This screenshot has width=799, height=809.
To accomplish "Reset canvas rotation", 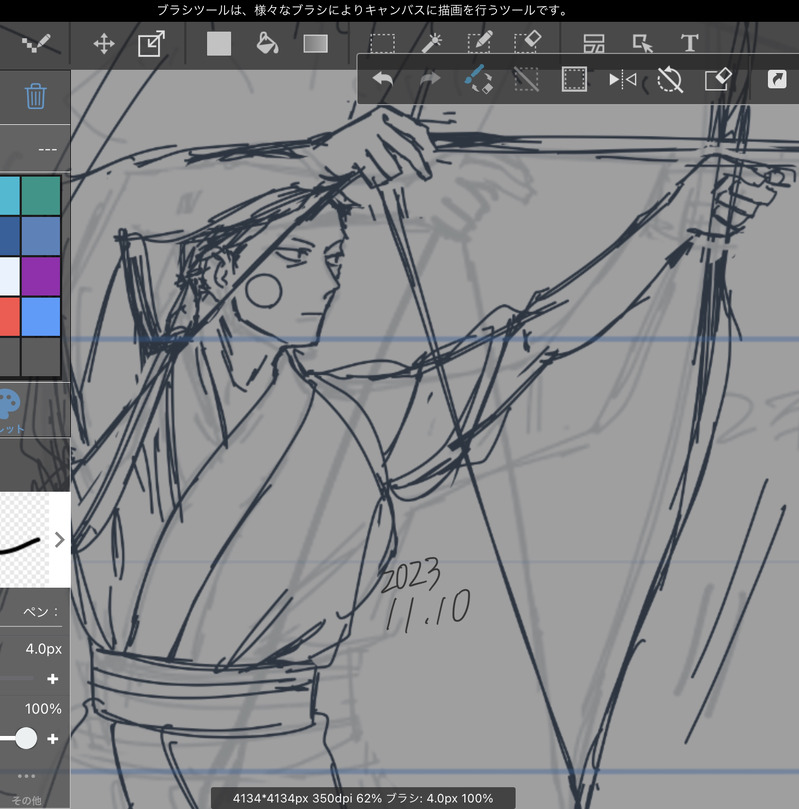I will click(x=670, y=80).
